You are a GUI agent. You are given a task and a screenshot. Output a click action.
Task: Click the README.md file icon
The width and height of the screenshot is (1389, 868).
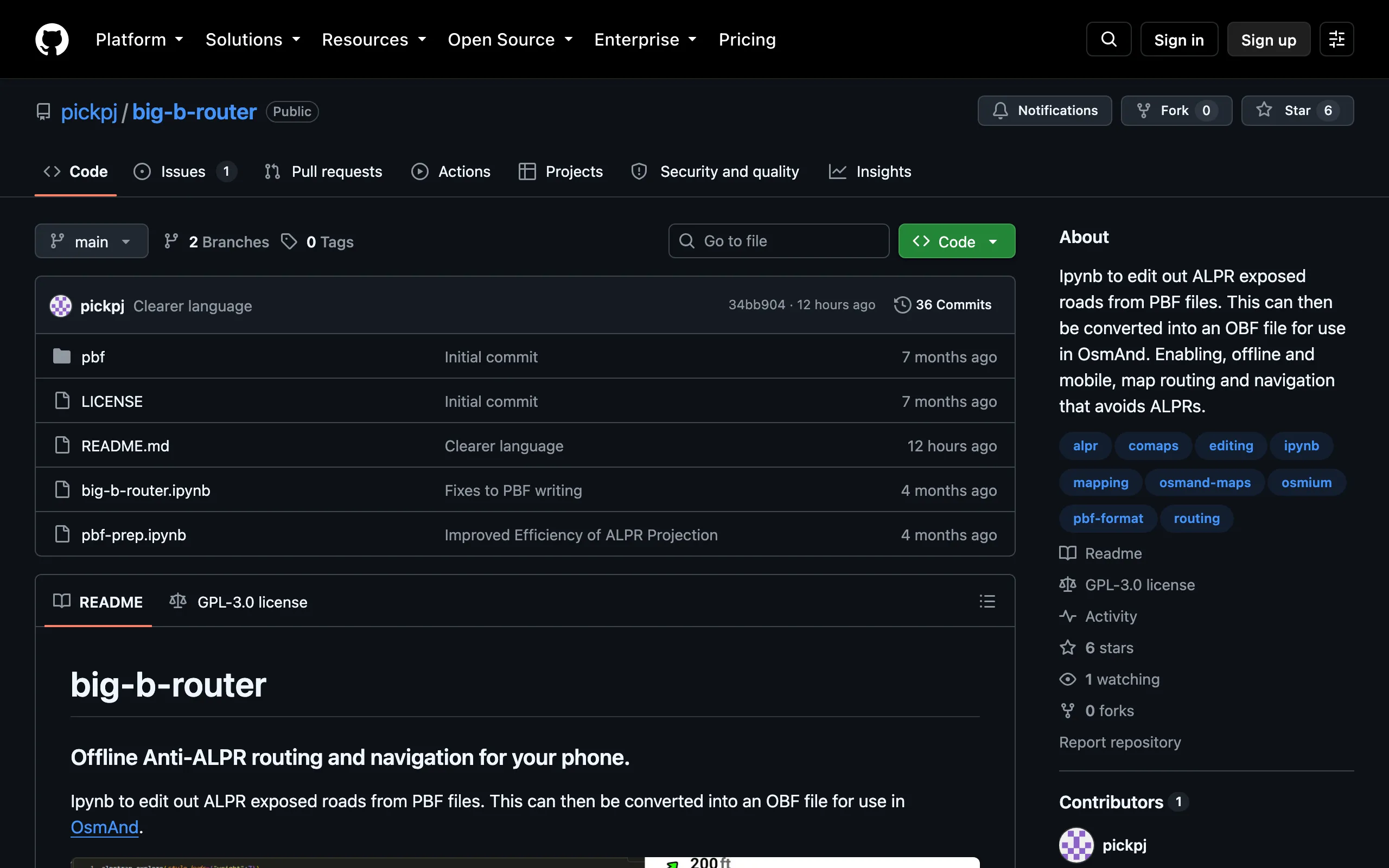62,445
